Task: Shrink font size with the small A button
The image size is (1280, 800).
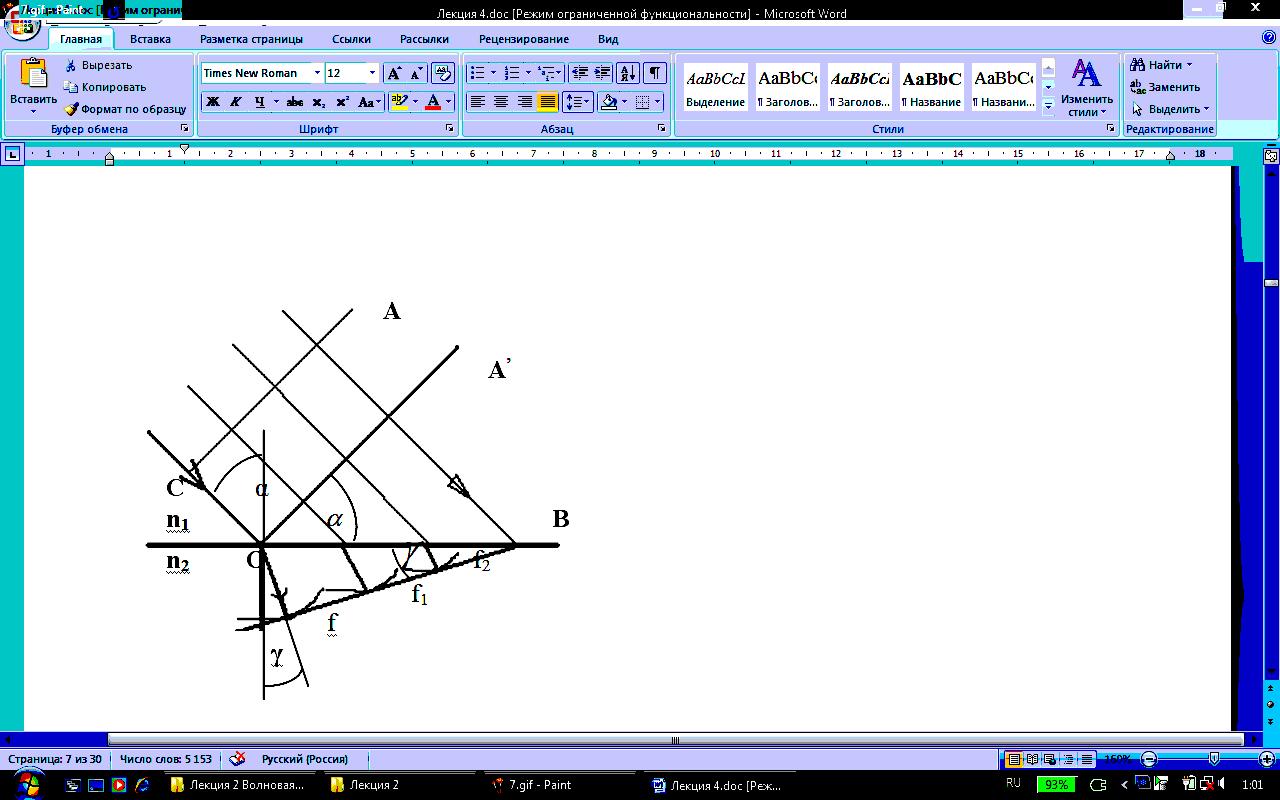Action: 416,73
